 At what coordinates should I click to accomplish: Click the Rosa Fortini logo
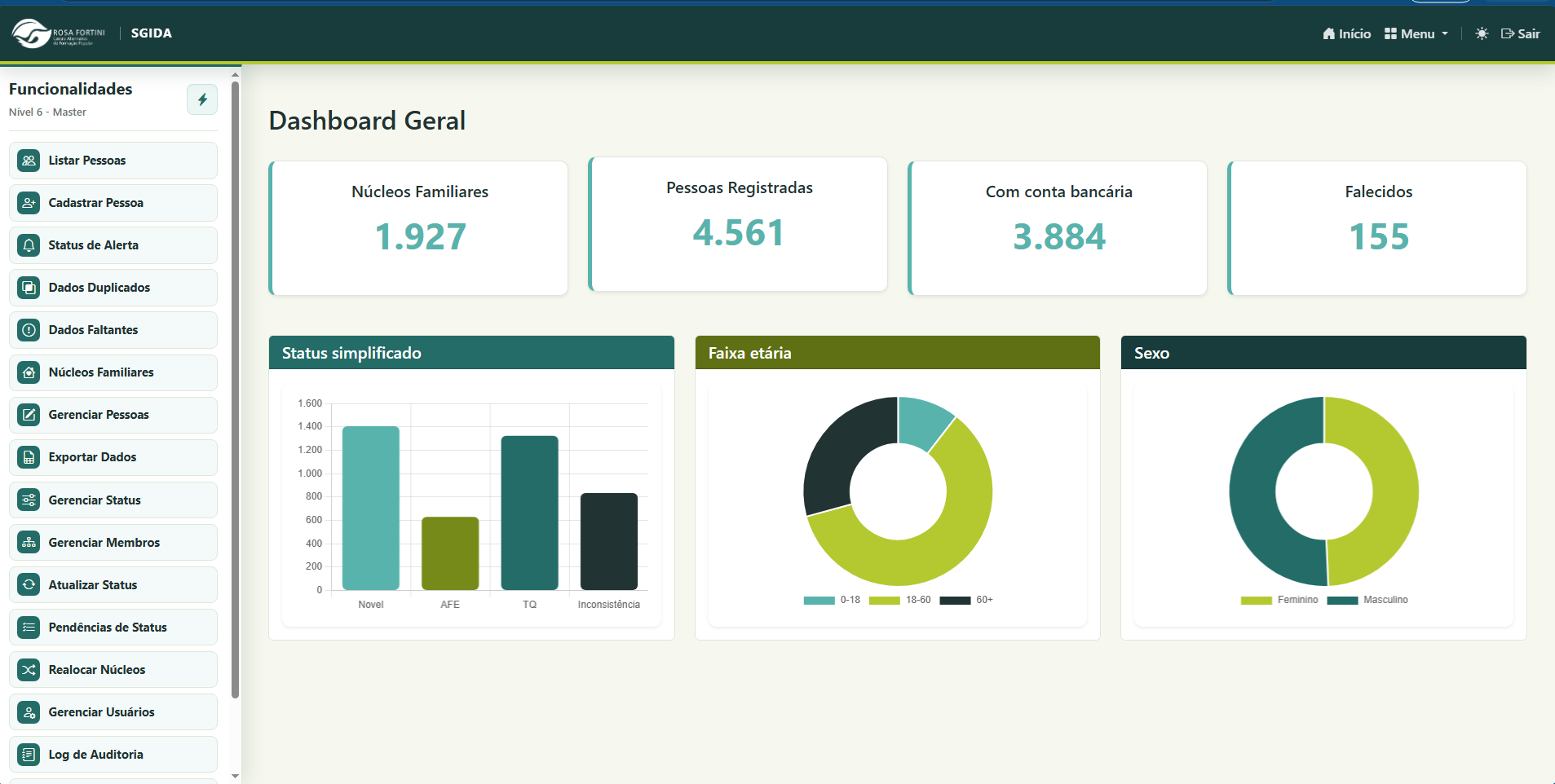coord(59,33)
